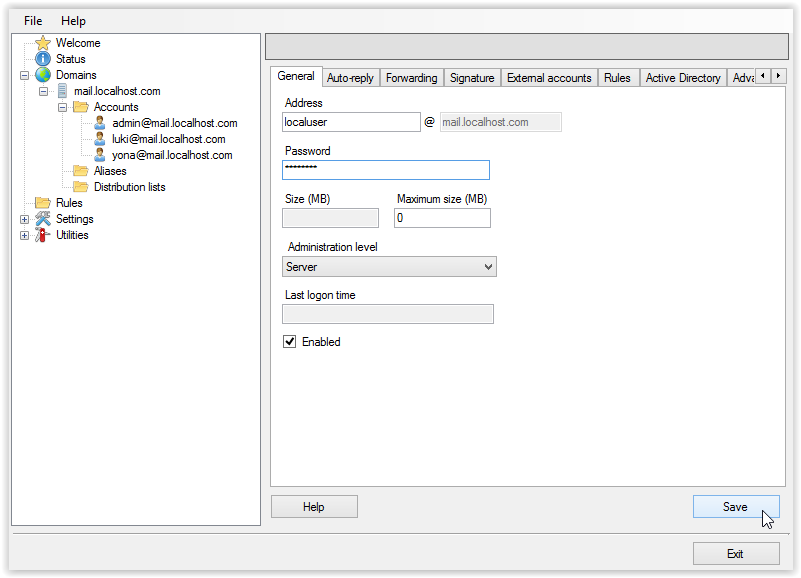The image size is (801, 578).
Task: Click the Rules folder icon in tree
Action: tap(43, 203)
